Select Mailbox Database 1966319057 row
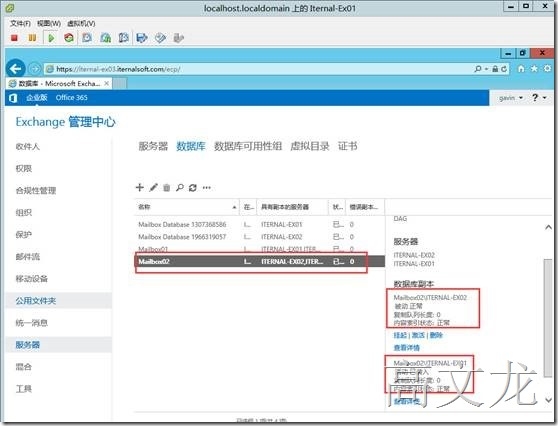Screen dimensions: 558x426 pos(260,237)
